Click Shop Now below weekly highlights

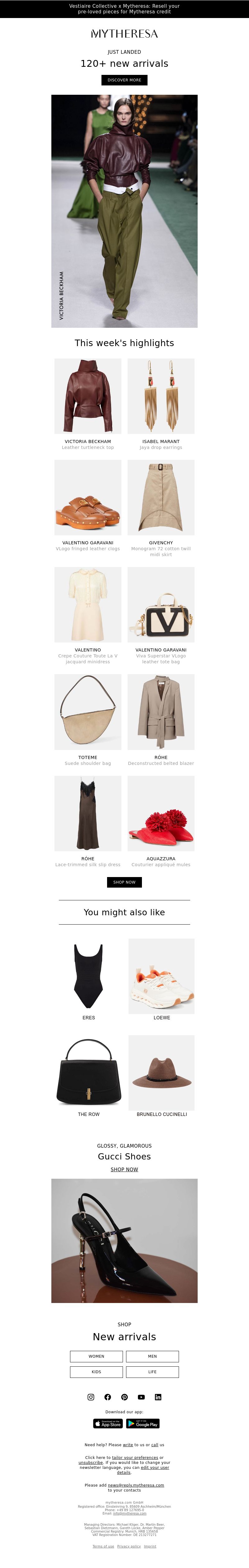click(125, 882)
